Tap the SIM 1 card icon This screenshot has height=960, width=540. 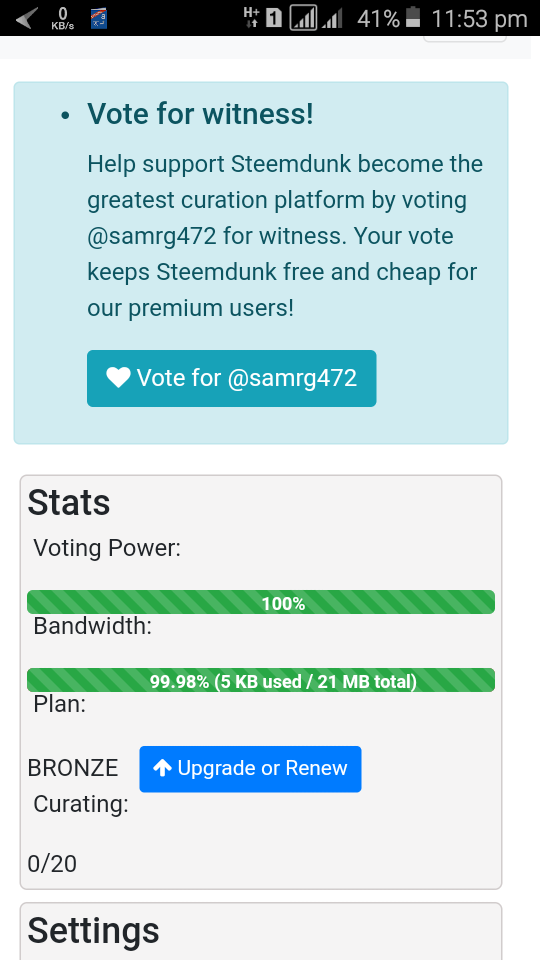tap(274, 18)
